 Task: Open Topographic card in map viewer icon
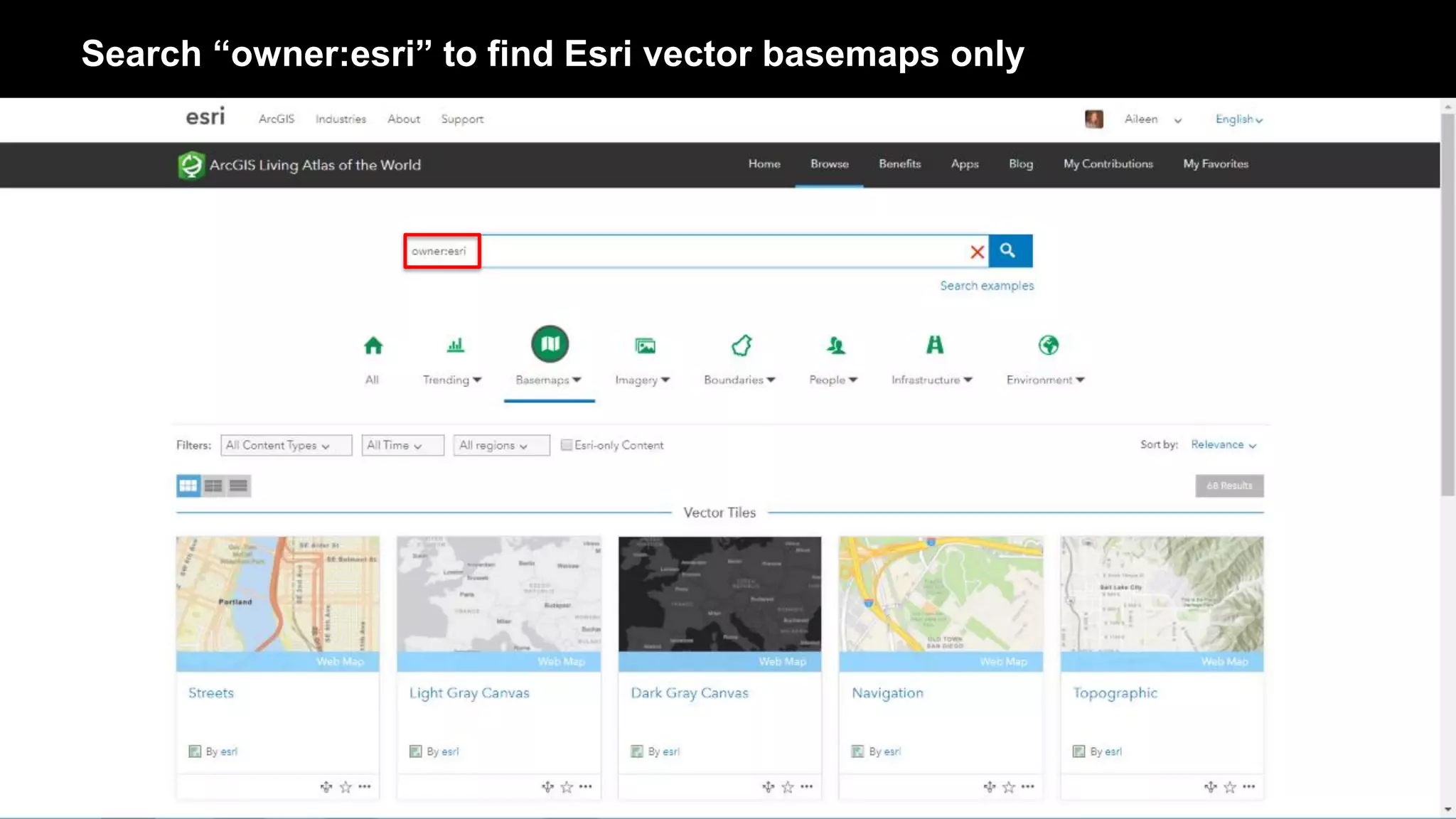pos(1211,786)
